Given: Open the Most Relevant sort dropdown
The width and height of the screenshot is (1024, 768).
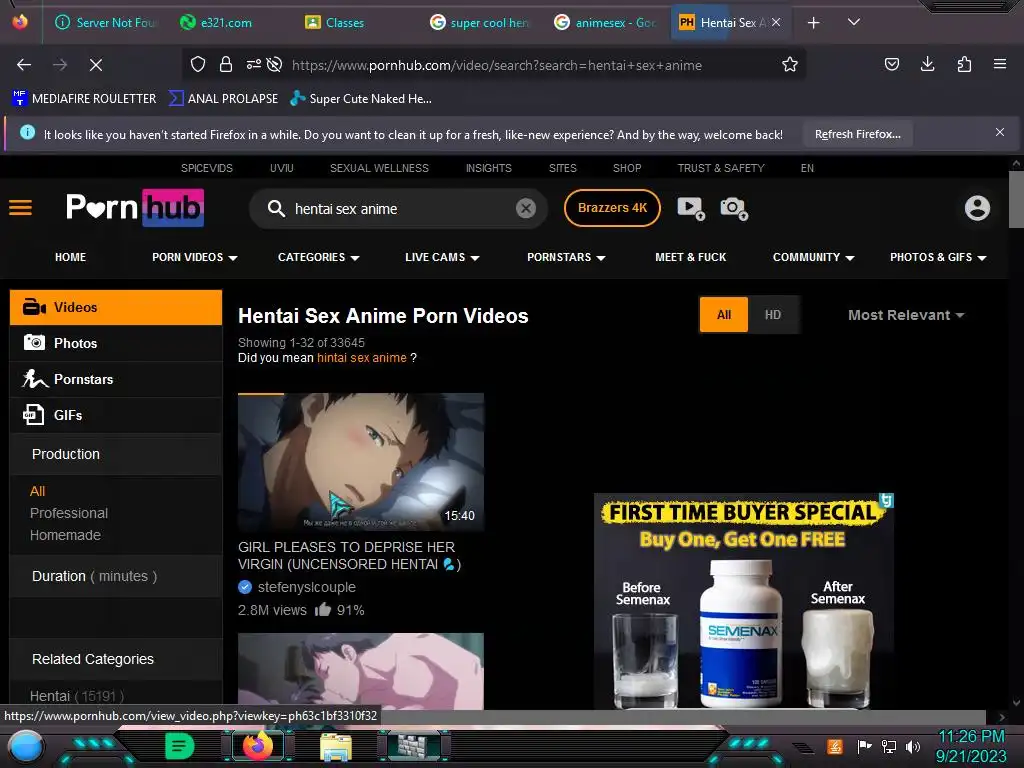Looking at the screenshot, I should tap(906, 315).
